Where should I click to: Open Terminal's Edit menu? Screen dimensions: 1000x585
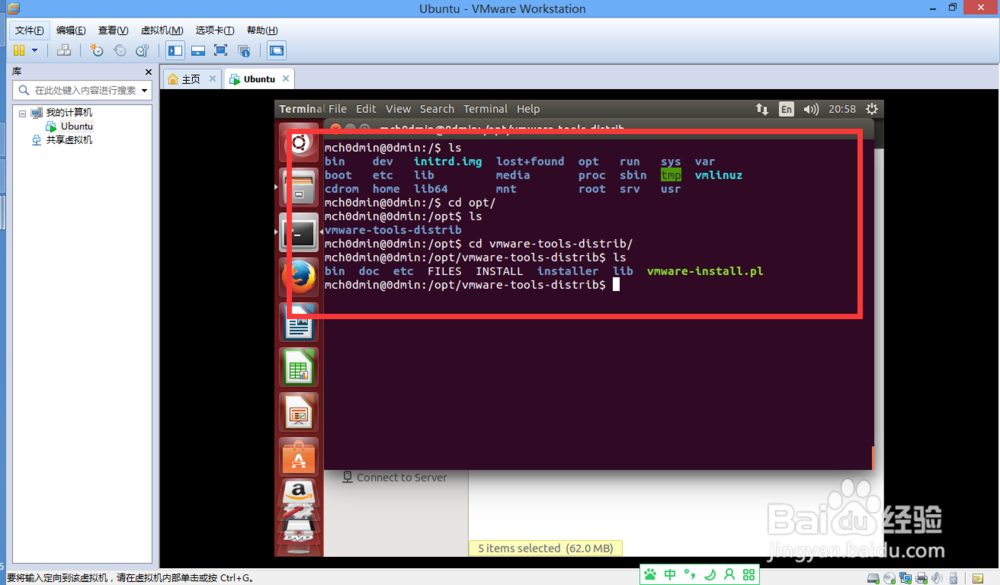pyautogui.click(x=366, y=109)
